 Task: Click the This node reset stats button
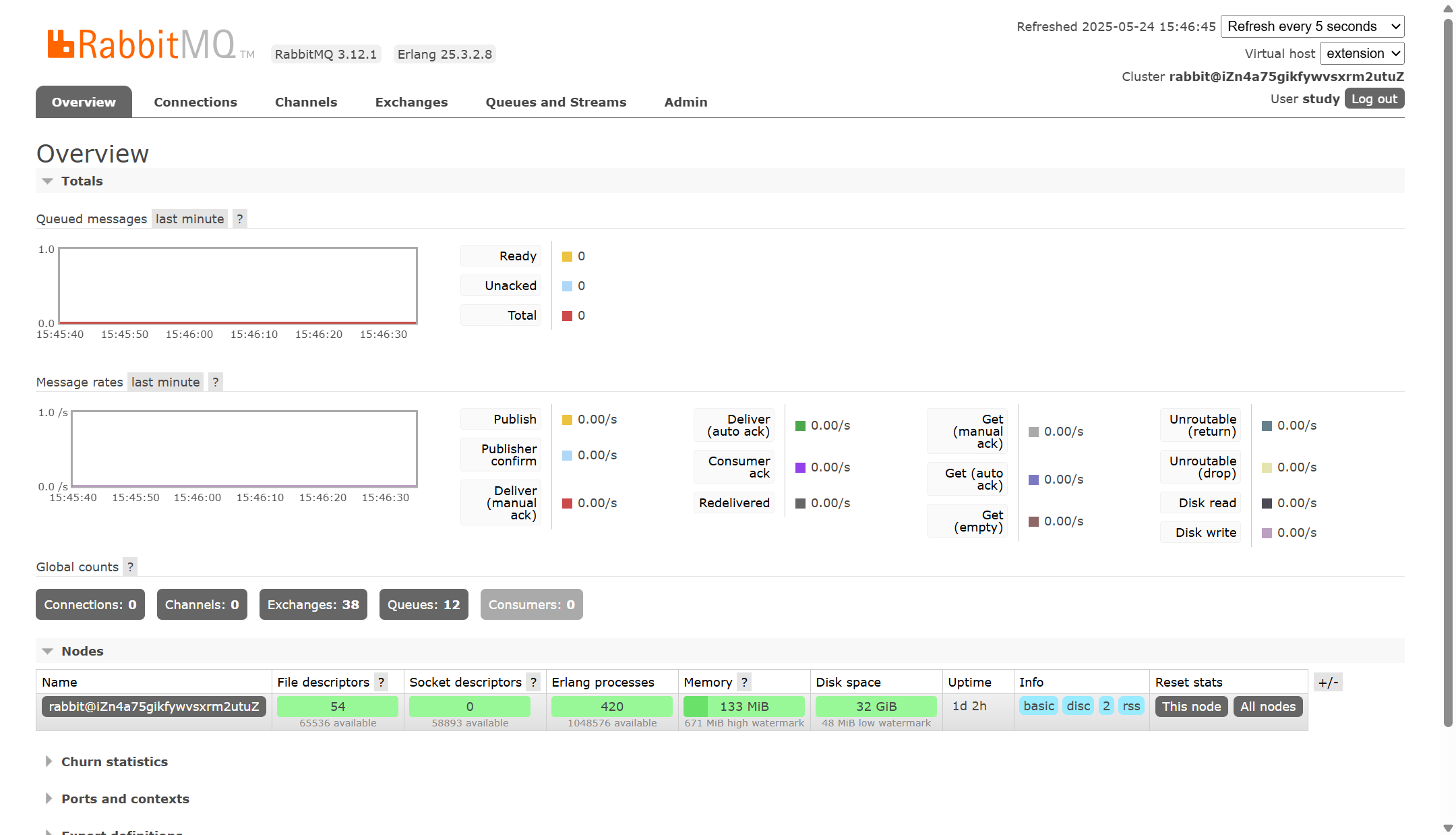(1191, 706)
